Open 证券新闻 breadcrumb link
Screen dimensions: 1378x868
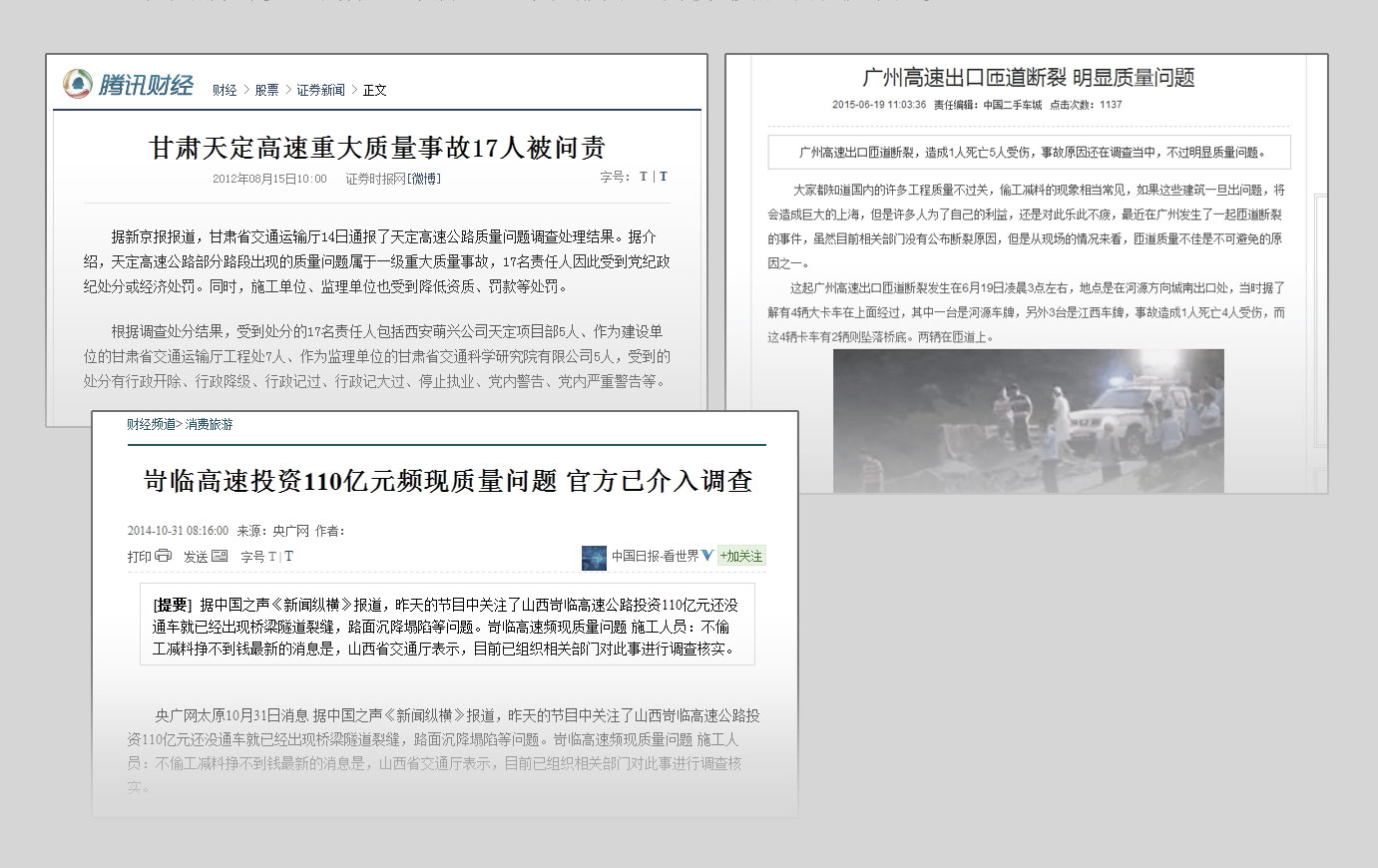click(x=320, y=90)
